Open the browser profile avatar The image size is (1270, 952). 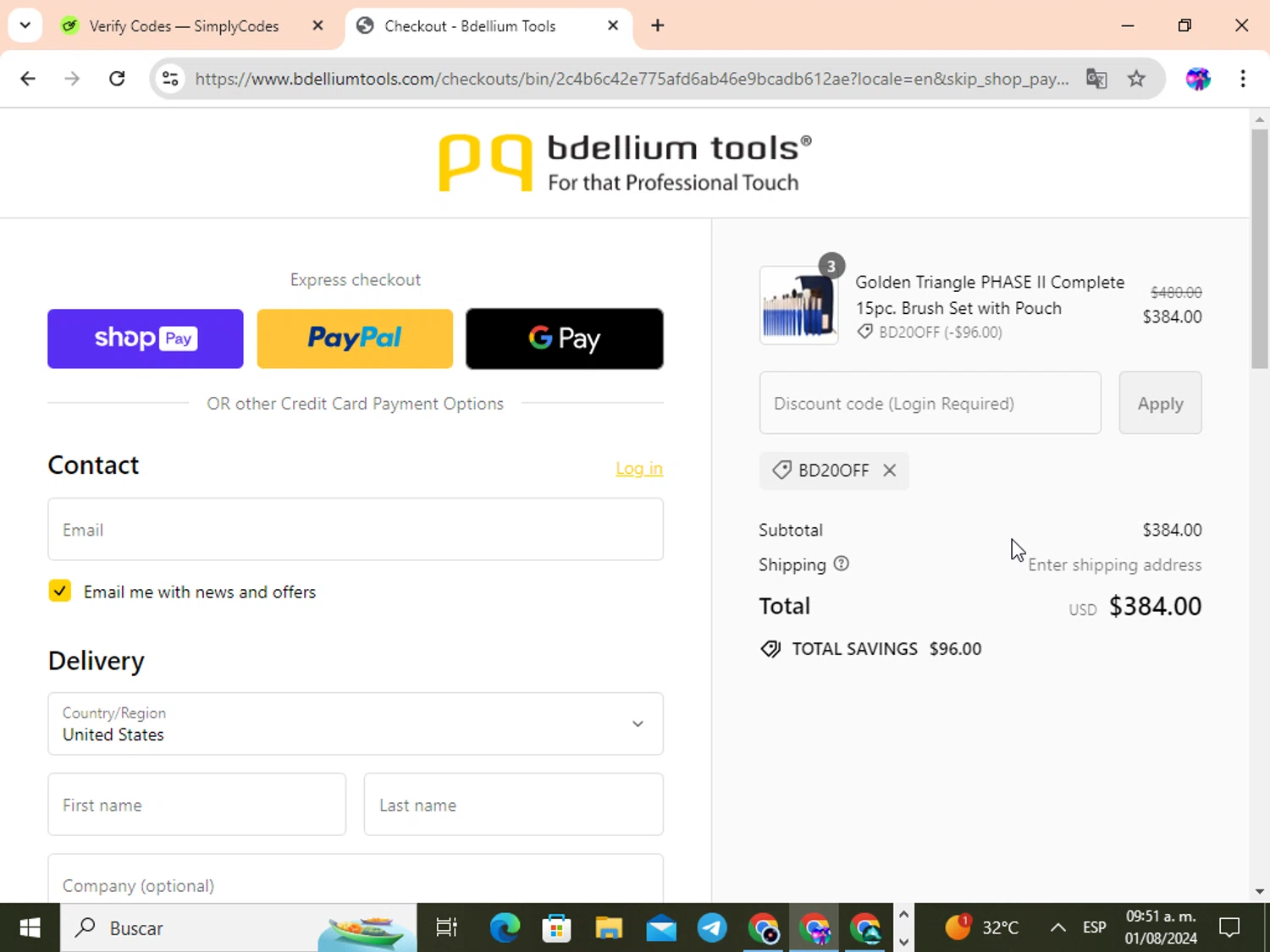[x=1198, y=79]
